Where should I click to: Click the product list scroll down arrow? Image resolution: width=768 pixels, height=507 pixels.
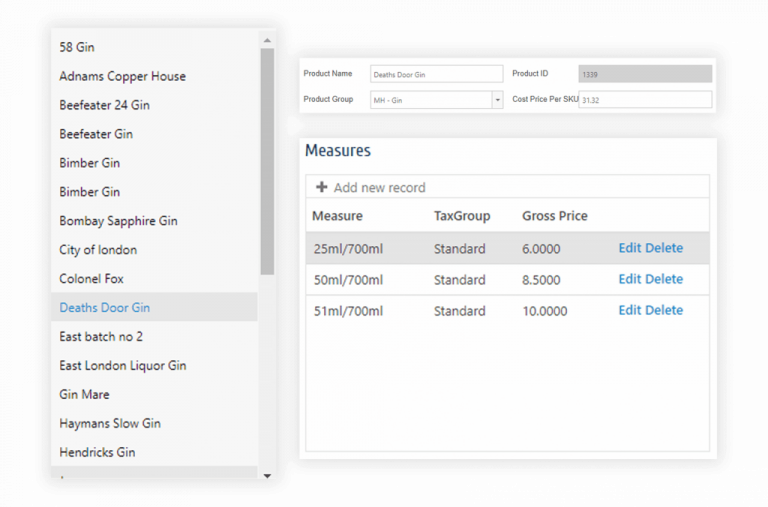[x=267, y=476]
